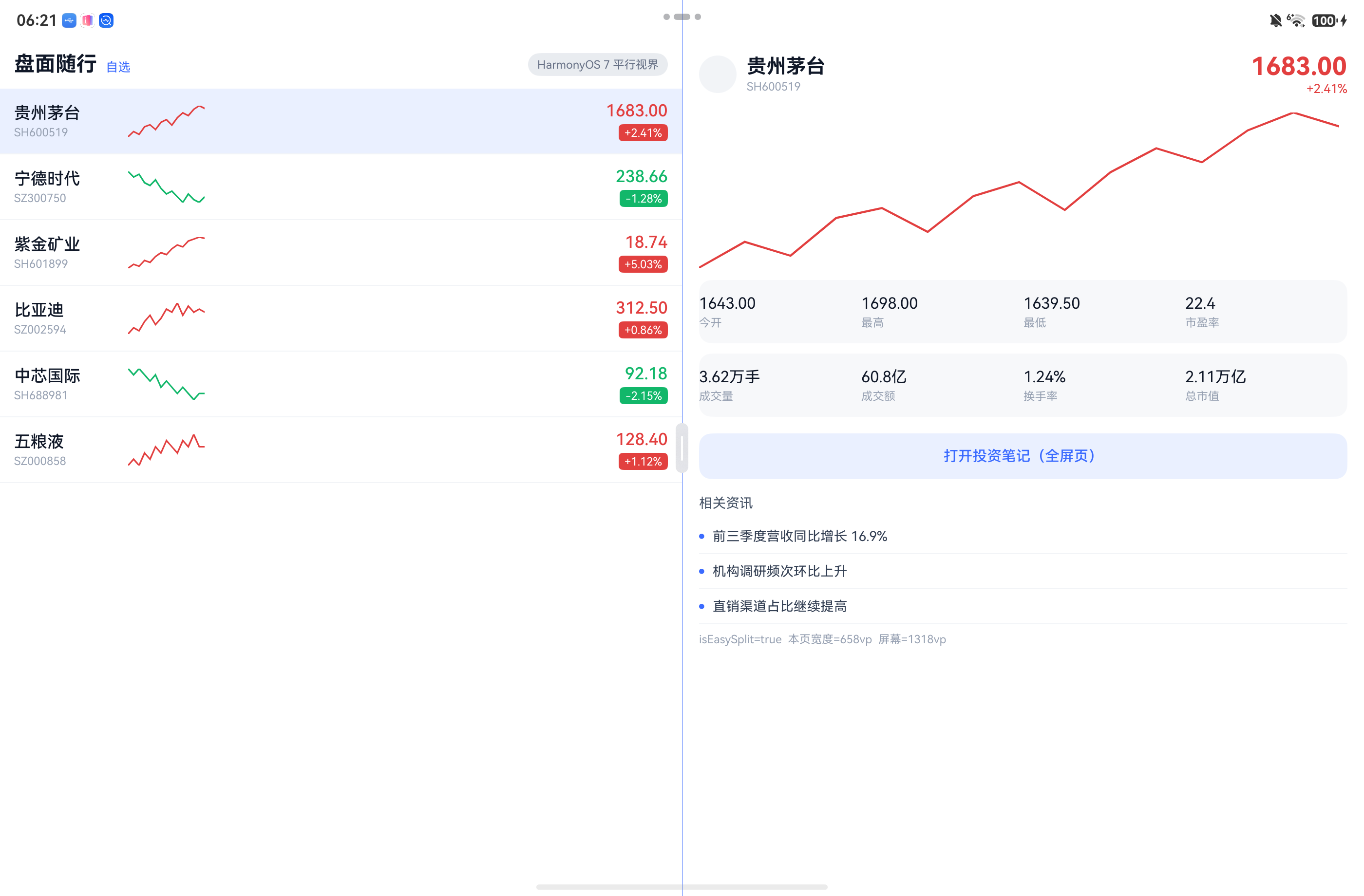
Task: Tap the split-screen handle at top center
Action: [x=682, y=17]
